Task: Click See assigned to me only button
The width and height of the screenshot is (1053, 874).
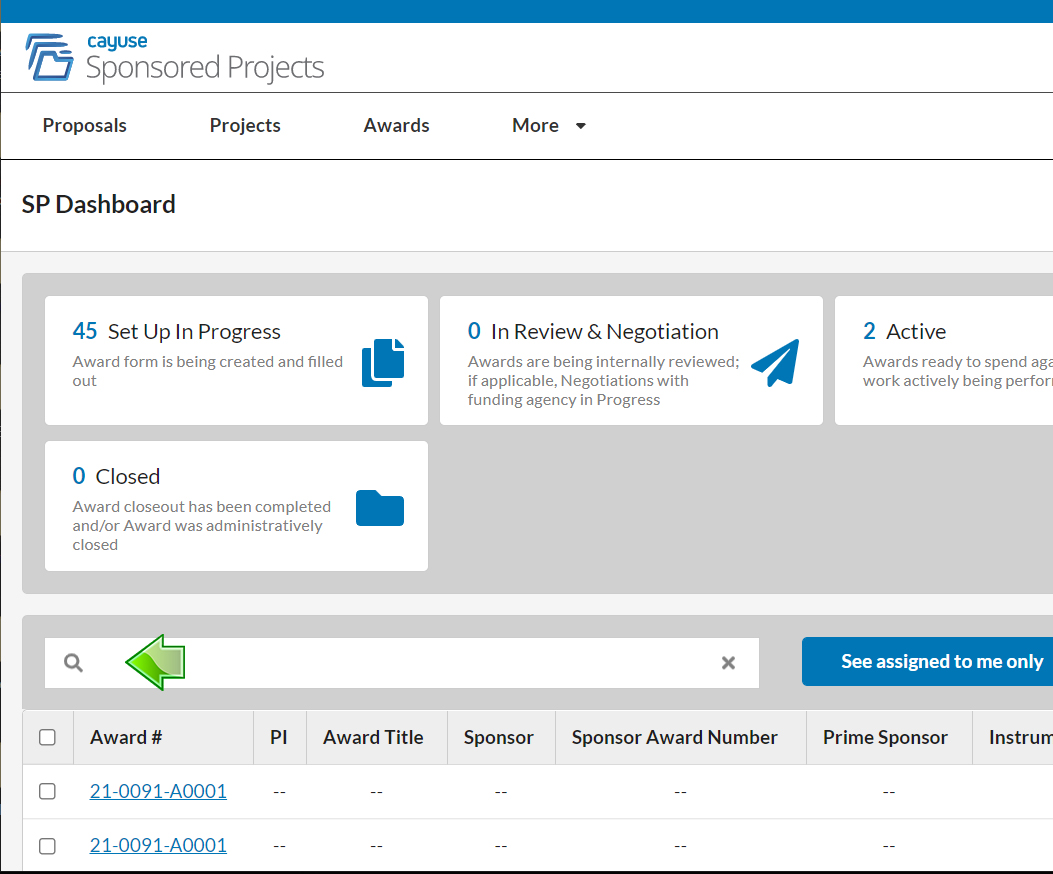Action: click(x=927, y=662)
